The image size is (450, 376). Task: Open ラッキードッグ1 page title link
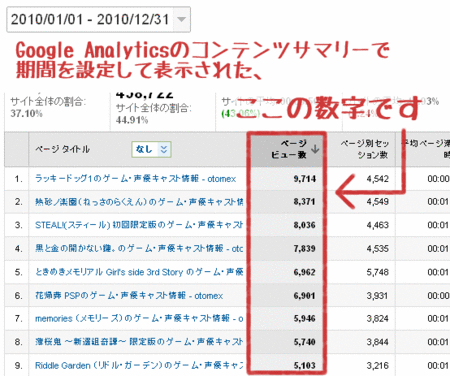(135, 179)
